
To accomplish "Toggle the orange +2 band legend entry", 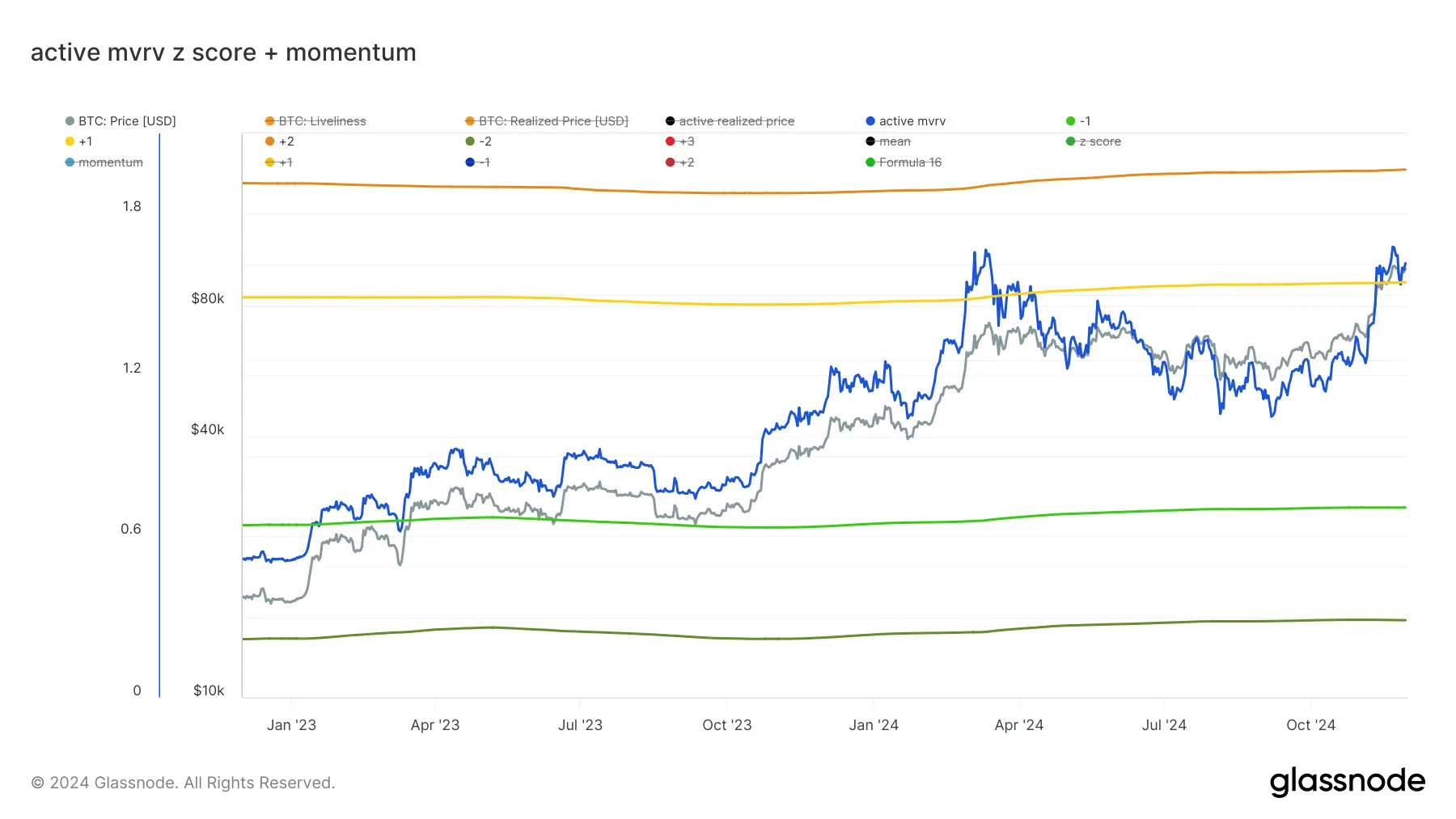I will click(279, 141).
